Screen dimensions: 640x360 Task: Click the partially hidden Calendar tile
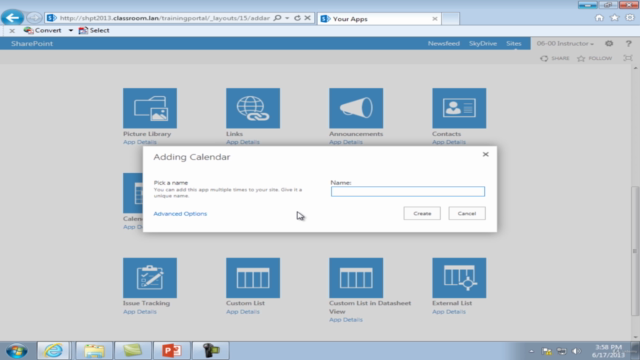tap(133, 193)
